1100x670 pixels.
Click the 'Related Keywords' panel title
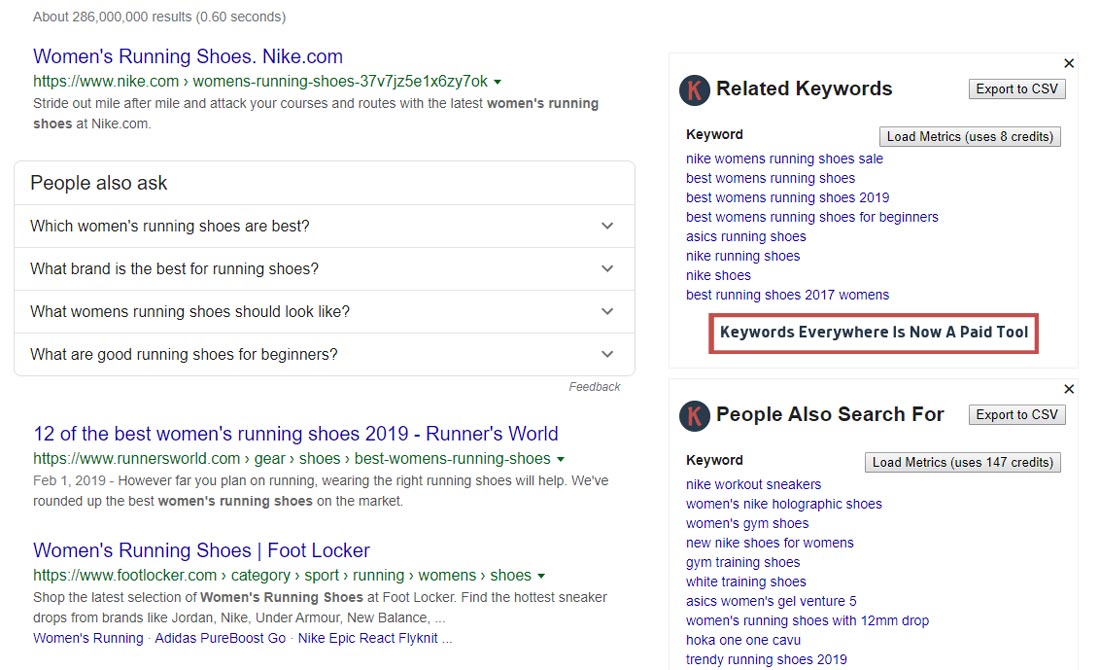[804, 88]
